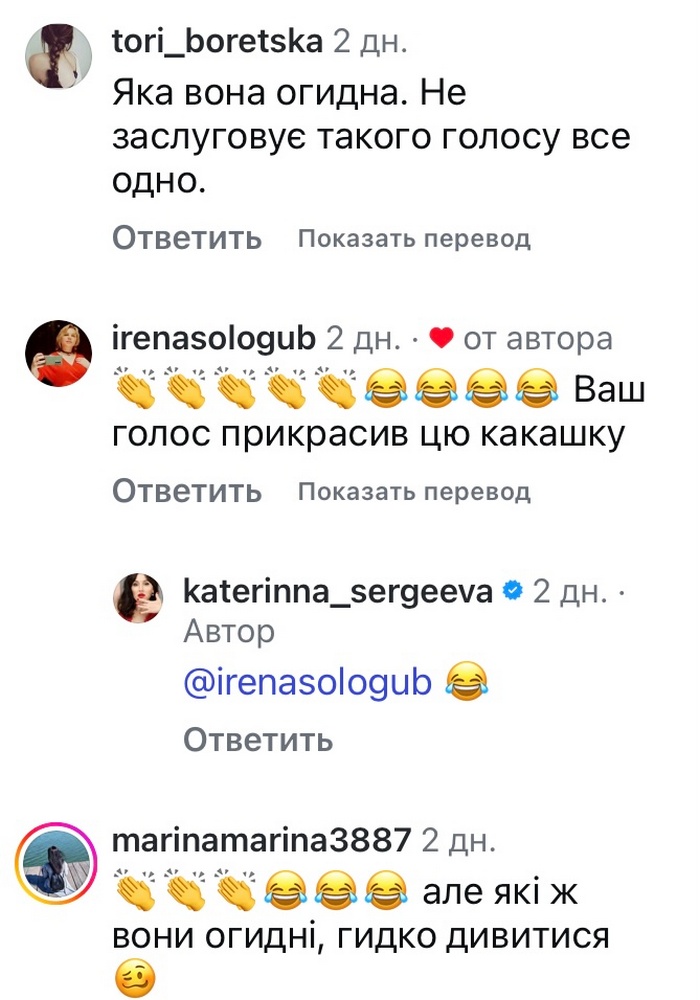
Task: Open tori_boretska's profile picture
Action: click(59, 55)
